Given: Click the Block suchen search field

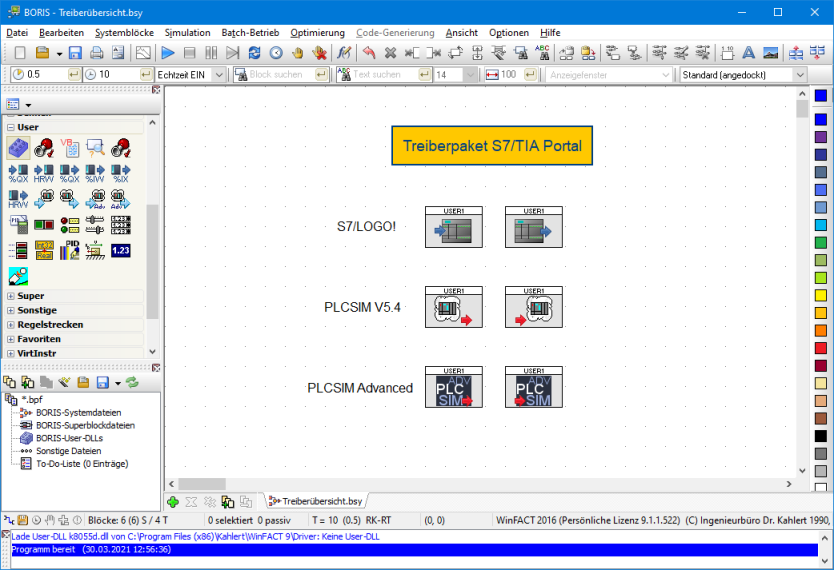Looking at the screenshot, I should [x=281, y=74].
